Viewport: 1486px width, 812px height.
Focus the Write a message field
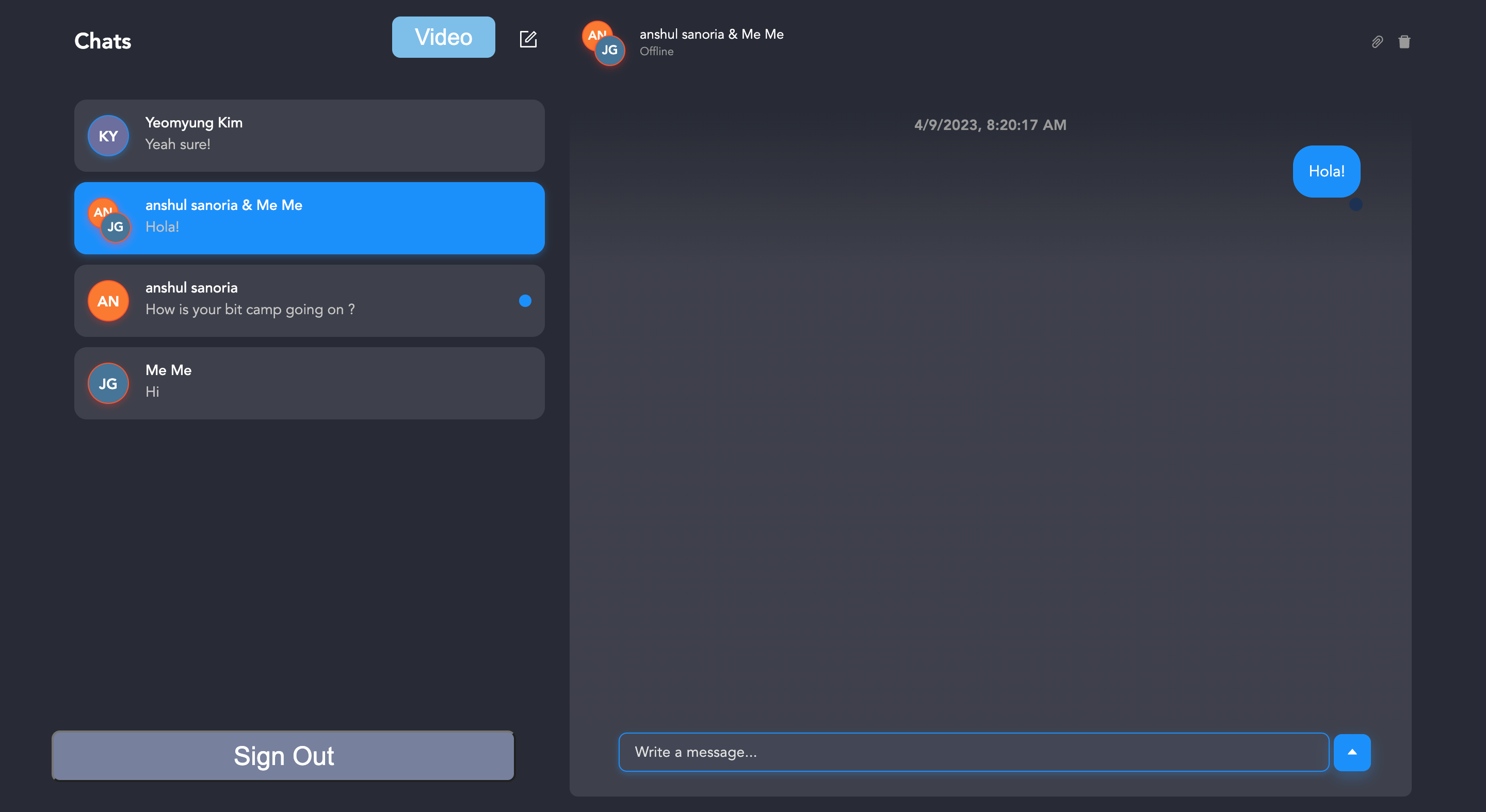(x=973, y=752)
